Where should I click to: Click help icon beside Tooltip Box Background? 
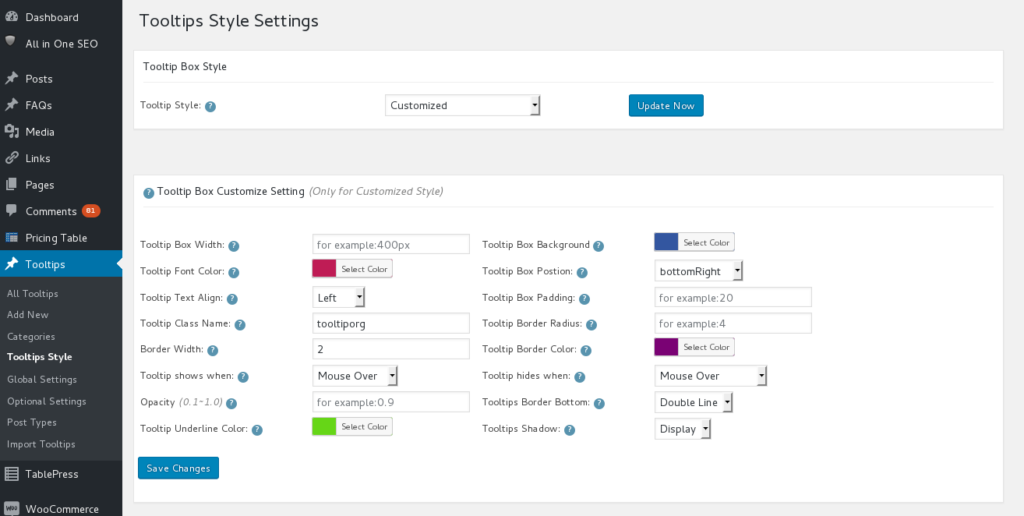(x=598, y=245)
